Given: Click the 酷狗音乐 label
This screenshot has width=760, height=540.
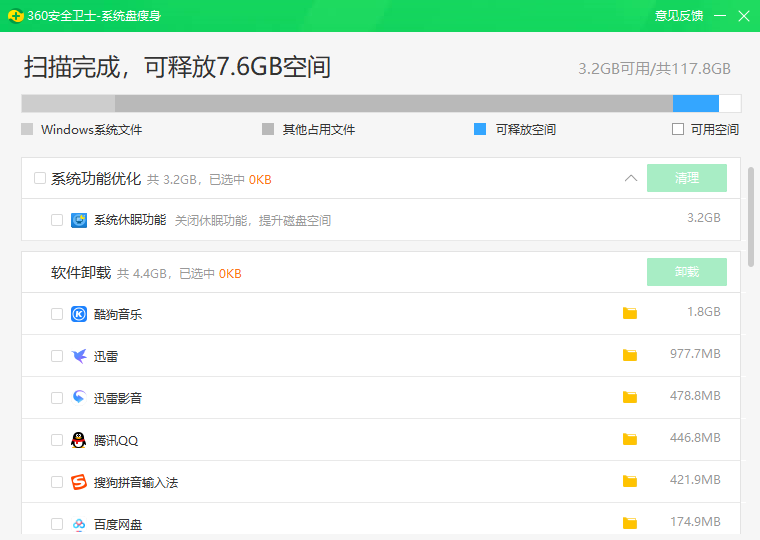Looking at the screenshot, I should tap(118, 315).
